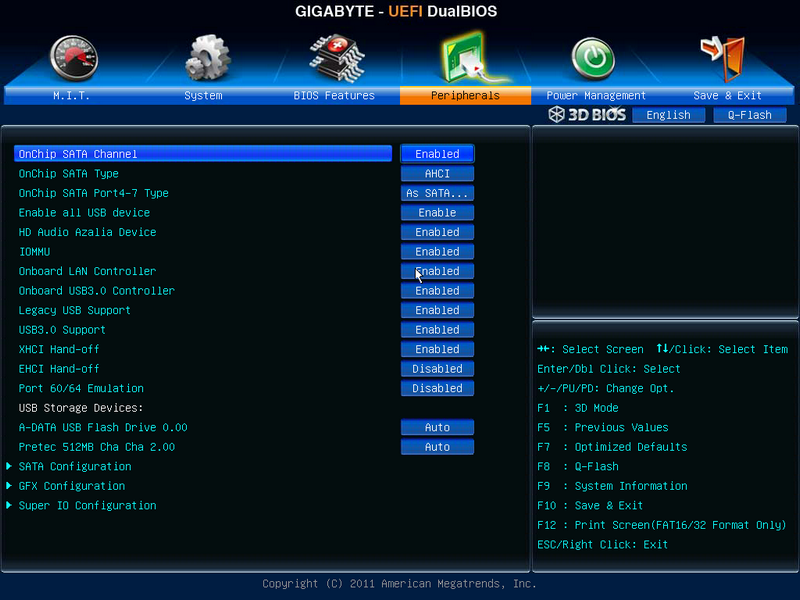Click the Q-Flash button
Image resolution: width=800 pixels, height=600 pixels.
749,115
